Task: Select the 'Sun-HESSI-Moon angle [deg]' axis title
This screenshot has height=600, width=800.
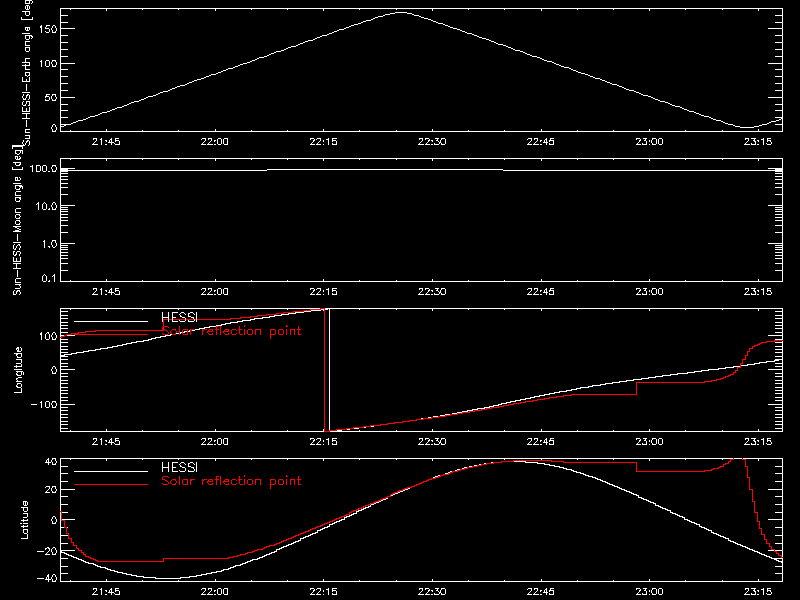Action: click(x=18, y=220)
